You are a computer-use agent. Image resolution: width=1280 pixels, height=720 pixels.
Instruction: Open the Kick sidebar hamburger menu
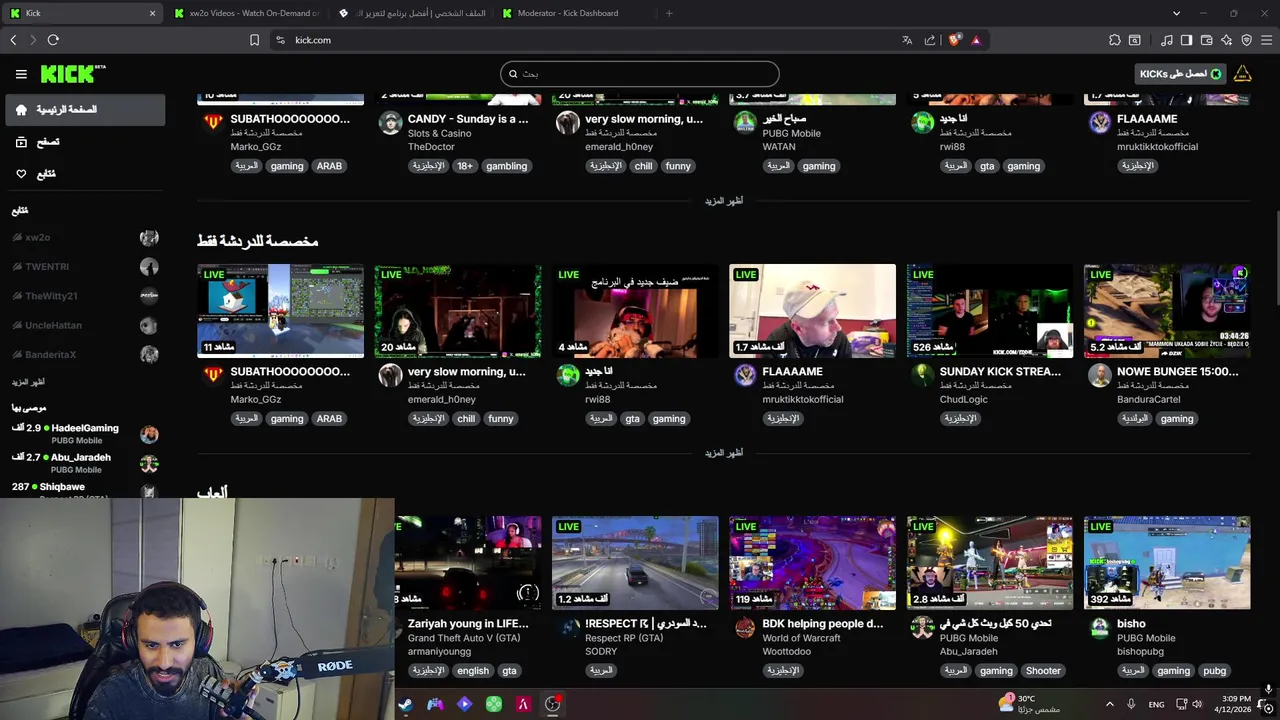pos(21,74)
